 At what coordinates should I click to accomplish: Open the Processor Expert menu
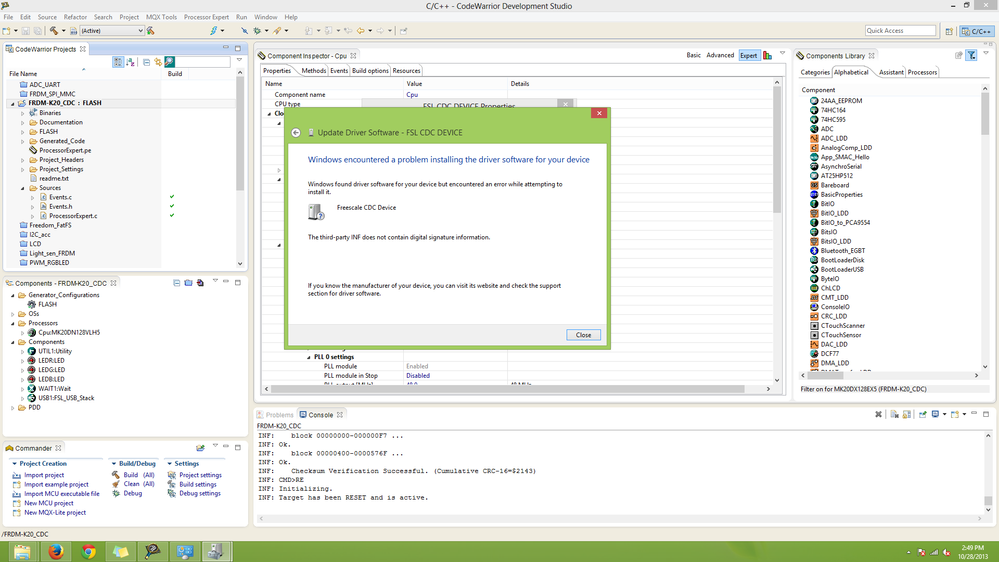click(206, 17)
